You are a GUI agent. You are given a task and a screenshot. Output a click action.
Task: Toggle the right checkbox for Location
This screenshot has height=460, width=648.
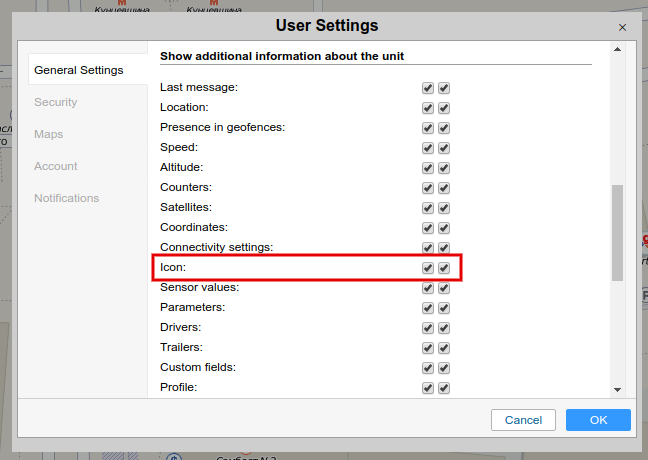pos(444,108)
